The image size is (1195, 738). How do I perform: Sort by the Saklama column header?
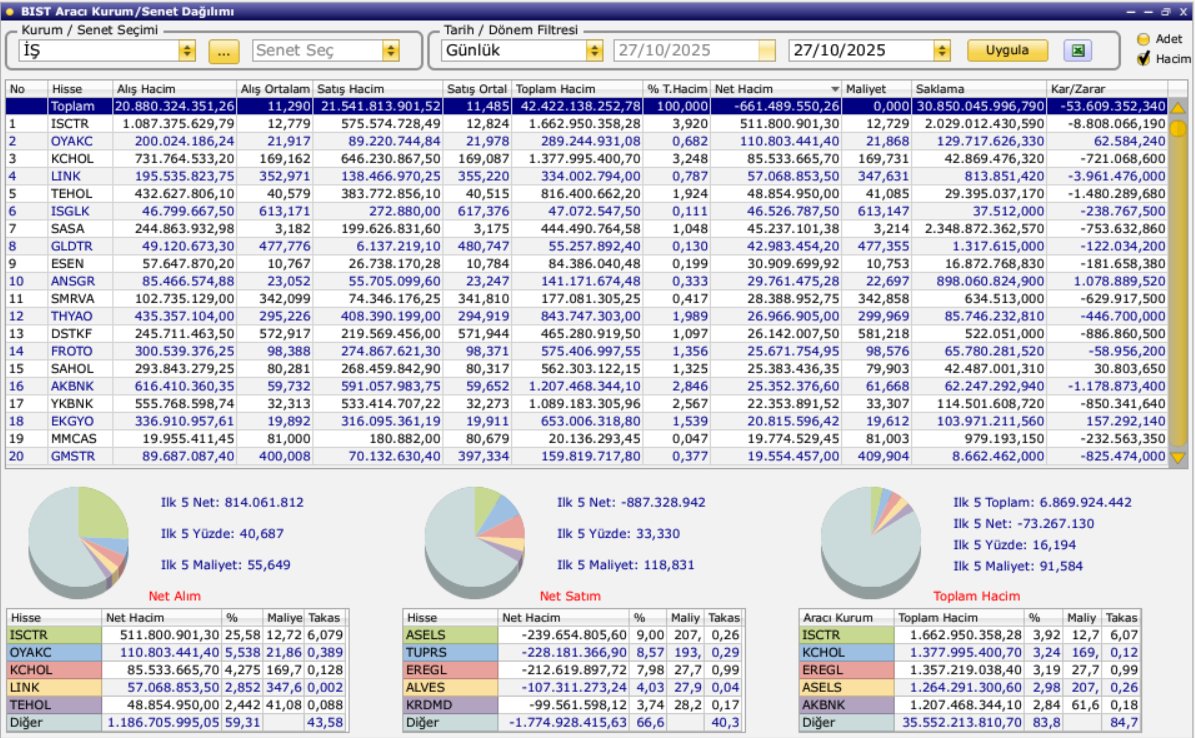tap(979, 89)
